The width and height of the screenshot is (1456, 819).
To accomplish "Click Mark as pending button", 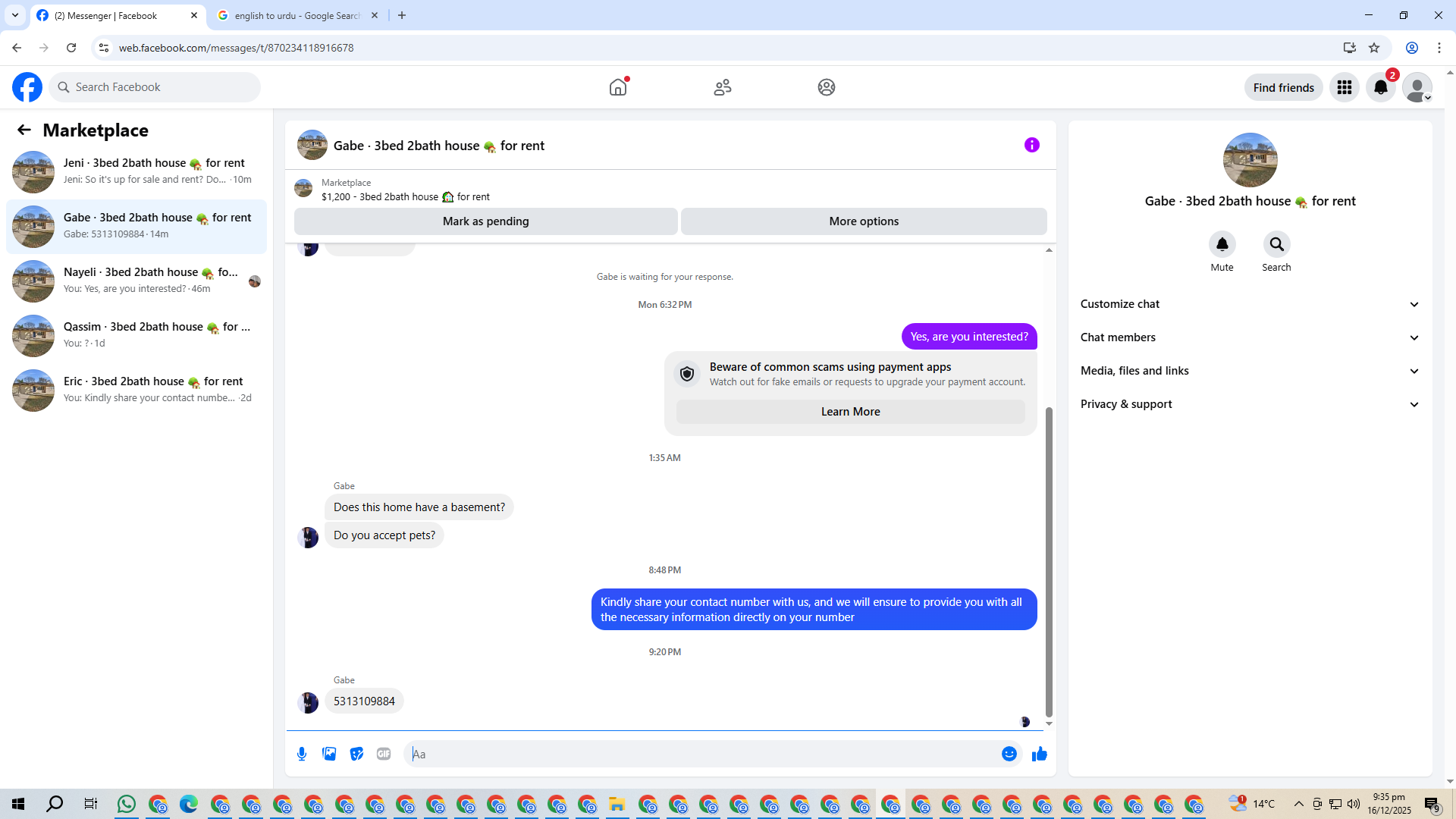I will tap(486, 221).
